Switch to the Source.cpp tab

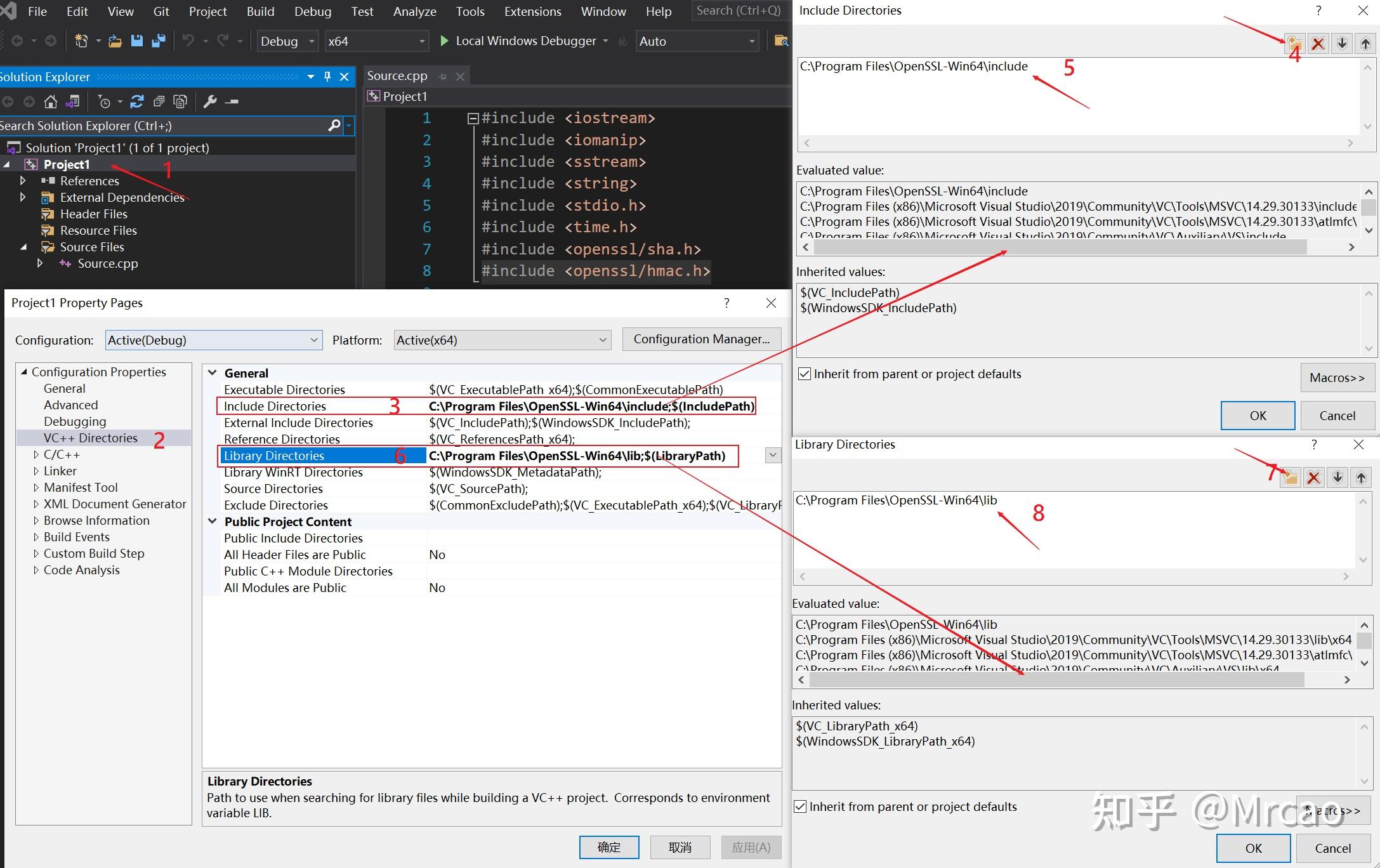coord(397,76)
